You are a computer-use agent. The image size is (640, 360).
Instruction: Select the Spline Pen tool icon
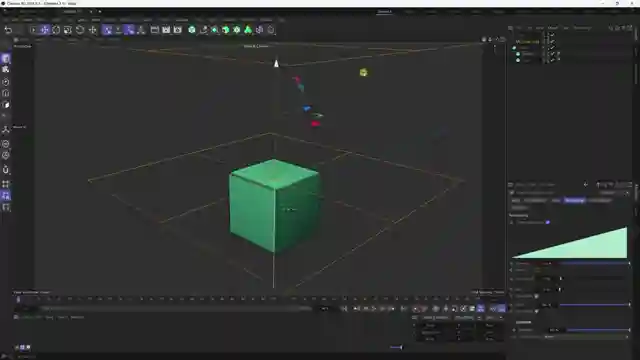coord(203,30)
